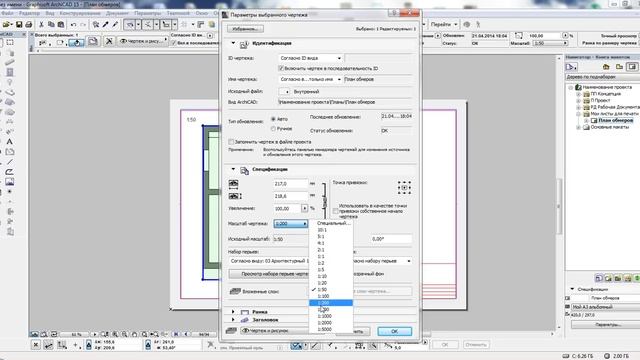Toggle use drawing's own origin as anchor checkbox
This screenshot has width=640, height=360.
pos(336,211)
